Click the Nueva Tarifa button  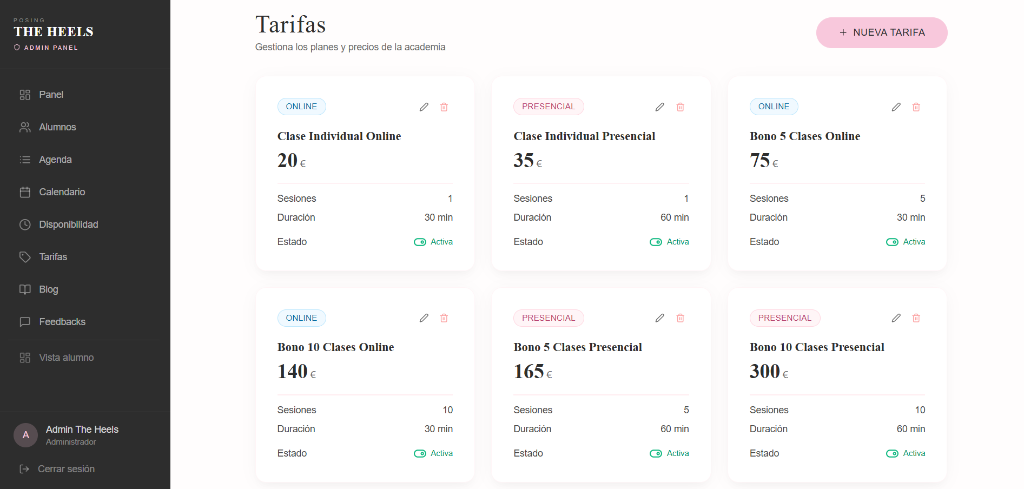coord(882,33)
